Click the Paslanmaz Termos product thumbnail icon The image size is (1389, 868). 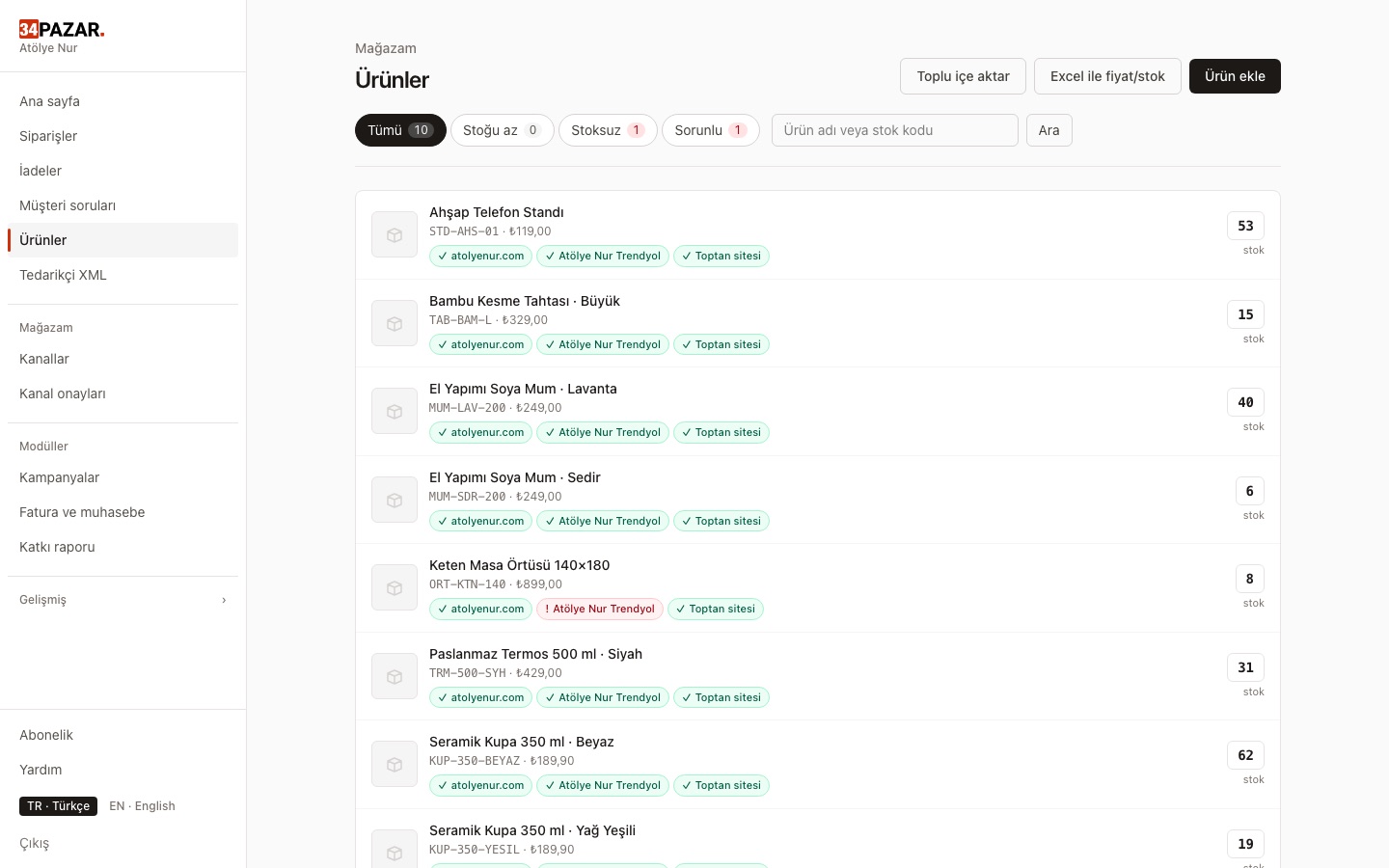[395, 676]
